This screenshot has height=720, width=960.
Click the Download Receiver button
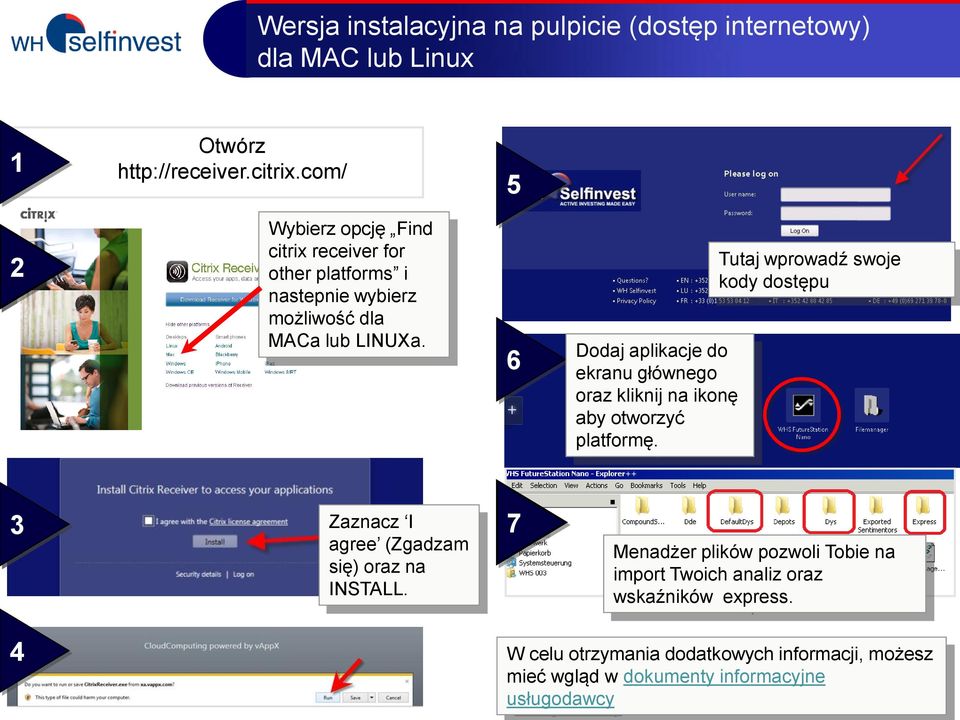[x=212, y=299]
